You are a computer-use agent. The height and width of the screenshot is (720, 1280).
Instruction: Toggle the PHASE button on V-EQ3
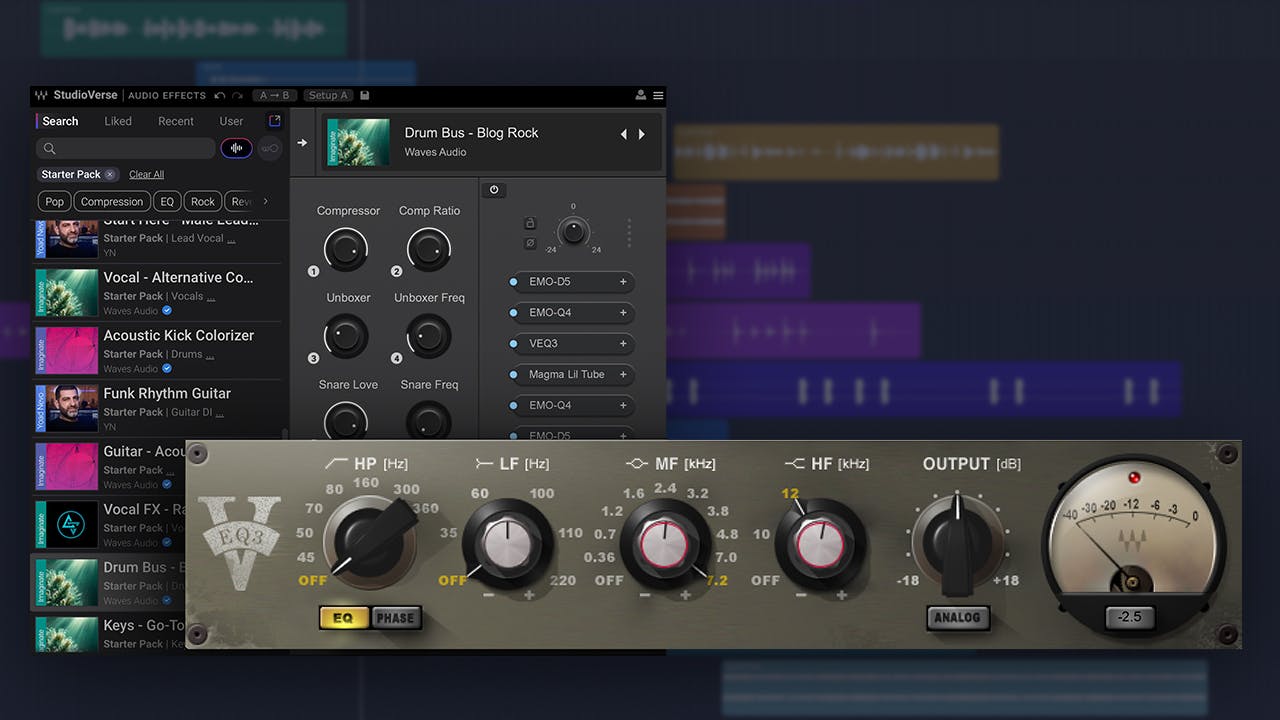pos(395,618)
